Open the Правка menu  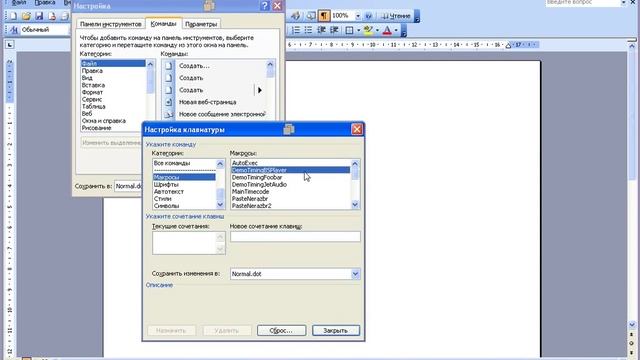point(45,2)
